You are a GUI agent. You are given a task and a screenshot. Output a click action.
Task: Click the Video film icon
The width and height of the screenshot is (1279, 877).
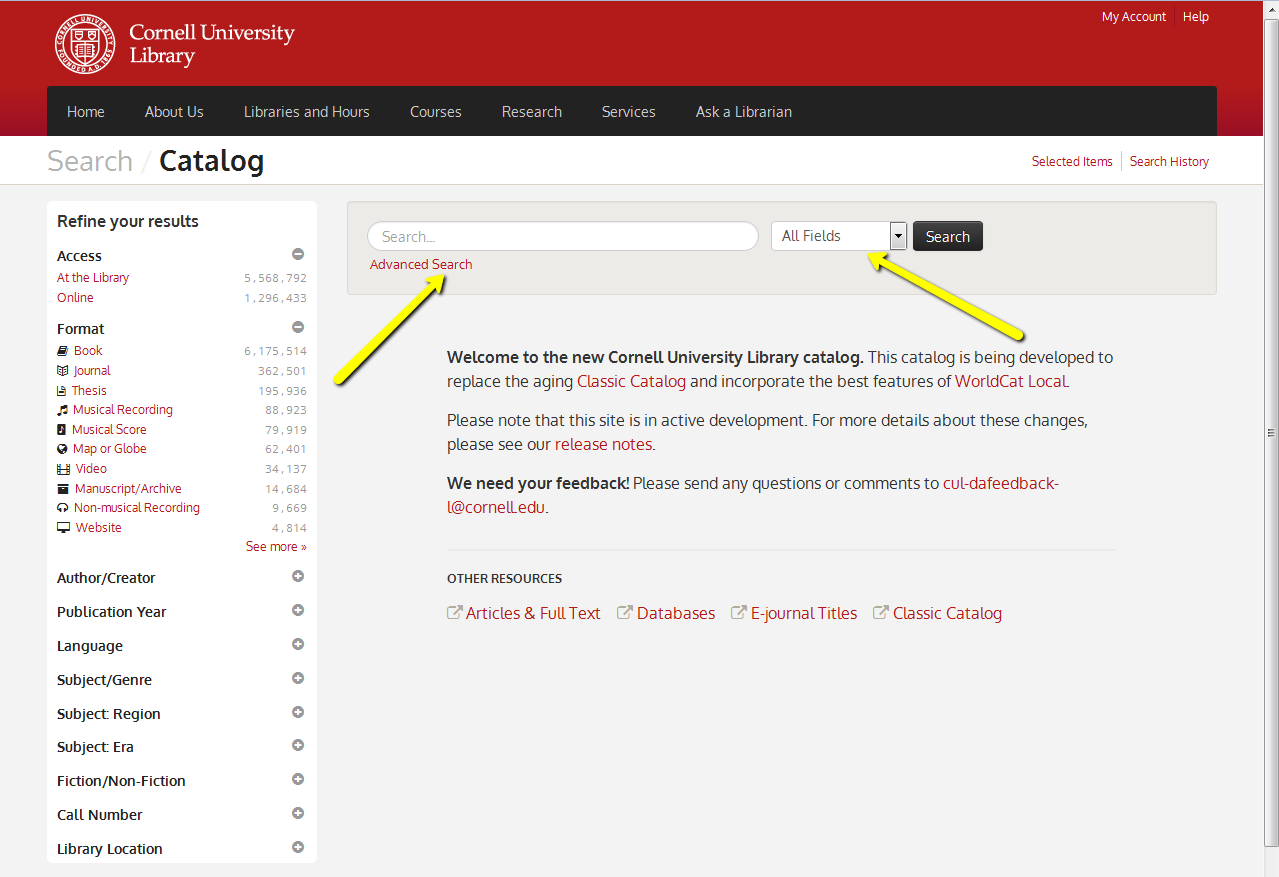click(64, 469)
